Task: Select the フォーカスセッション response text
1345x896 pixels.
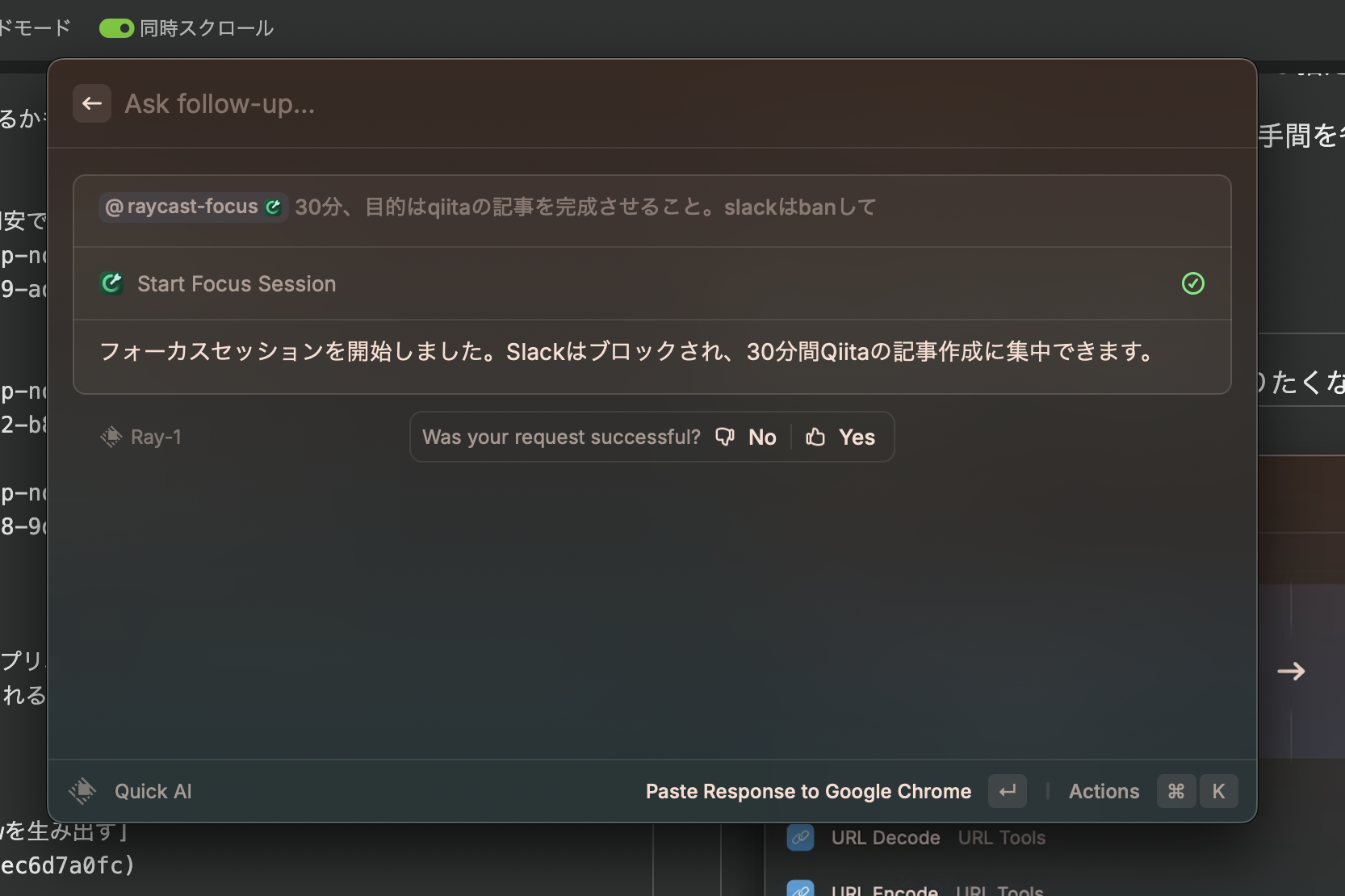Action: pyautogui.click(x=627, y=352)
